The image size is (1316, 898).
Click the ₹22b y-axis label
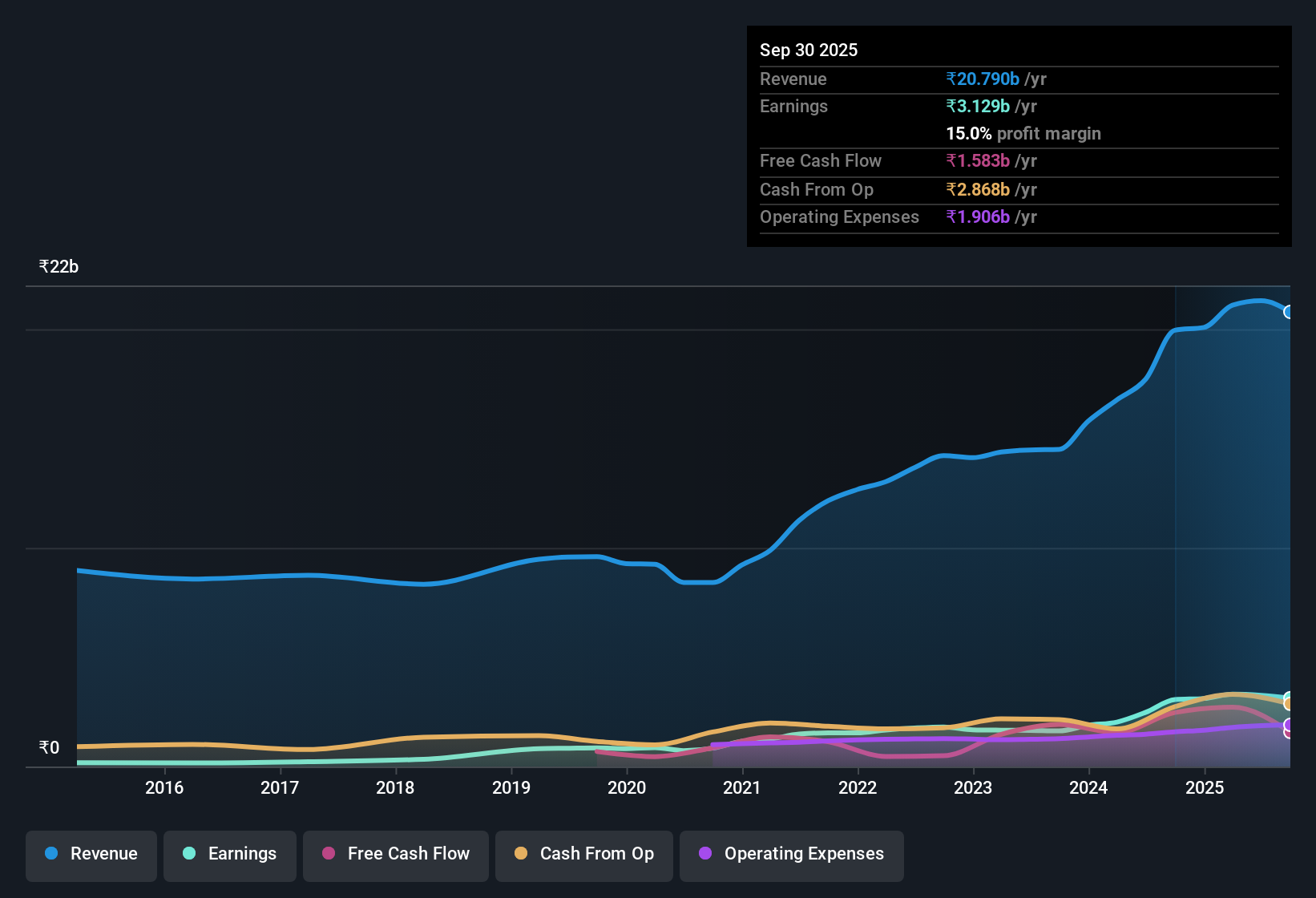click(58, 266)
